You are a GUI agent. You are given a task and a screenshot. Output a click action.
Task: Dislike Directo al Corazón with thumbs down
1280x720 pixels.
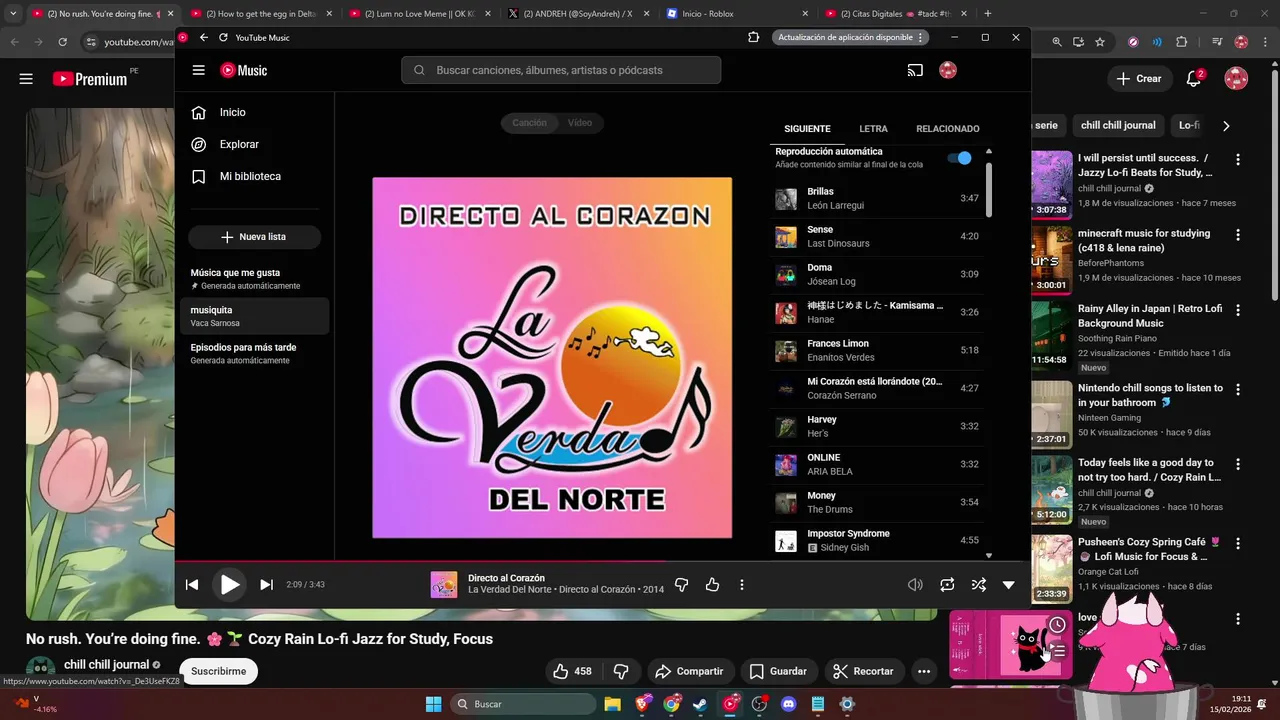(682, 585)
